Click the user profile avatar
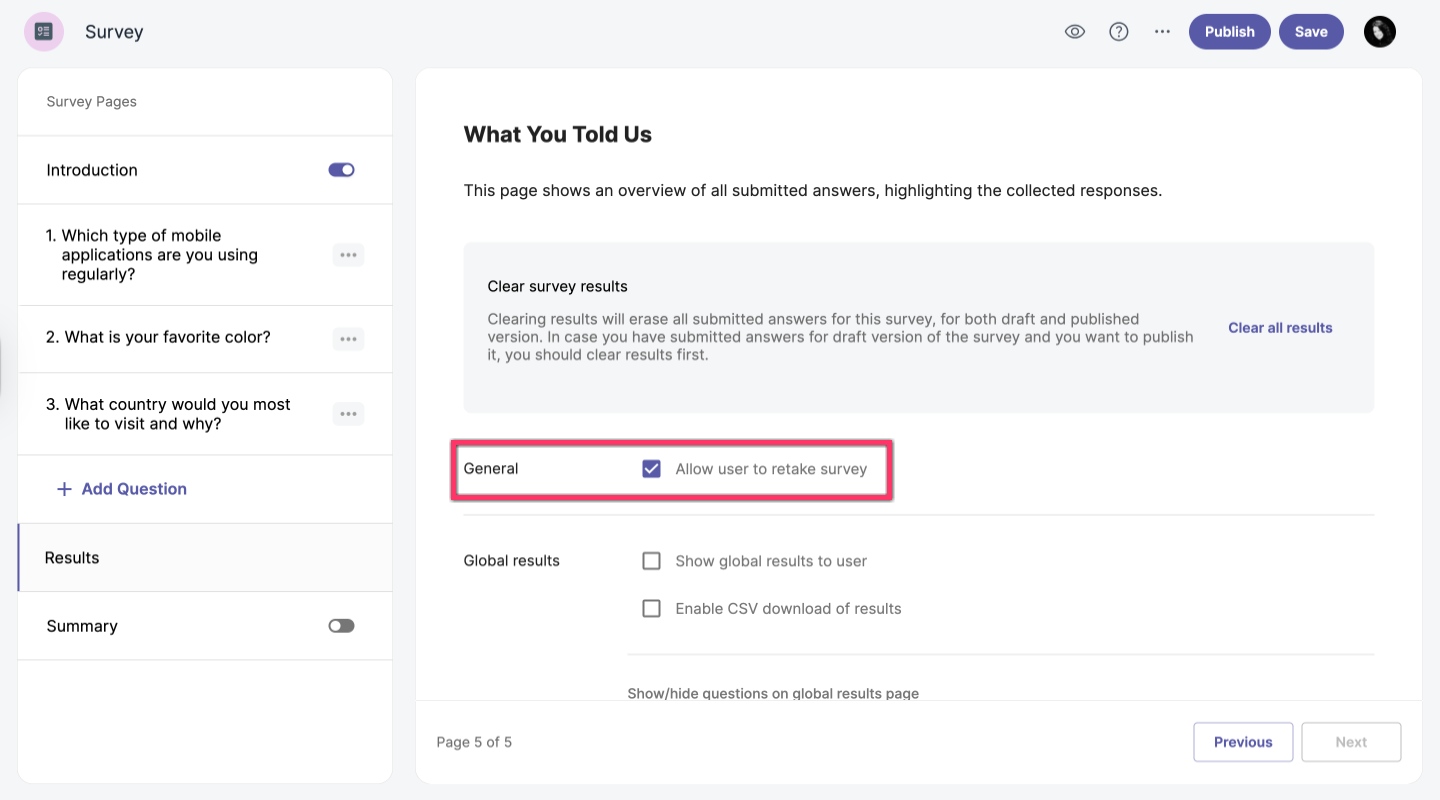Image resolution: width=1440 pixels, height=800 pixels. coord(1379,32)
